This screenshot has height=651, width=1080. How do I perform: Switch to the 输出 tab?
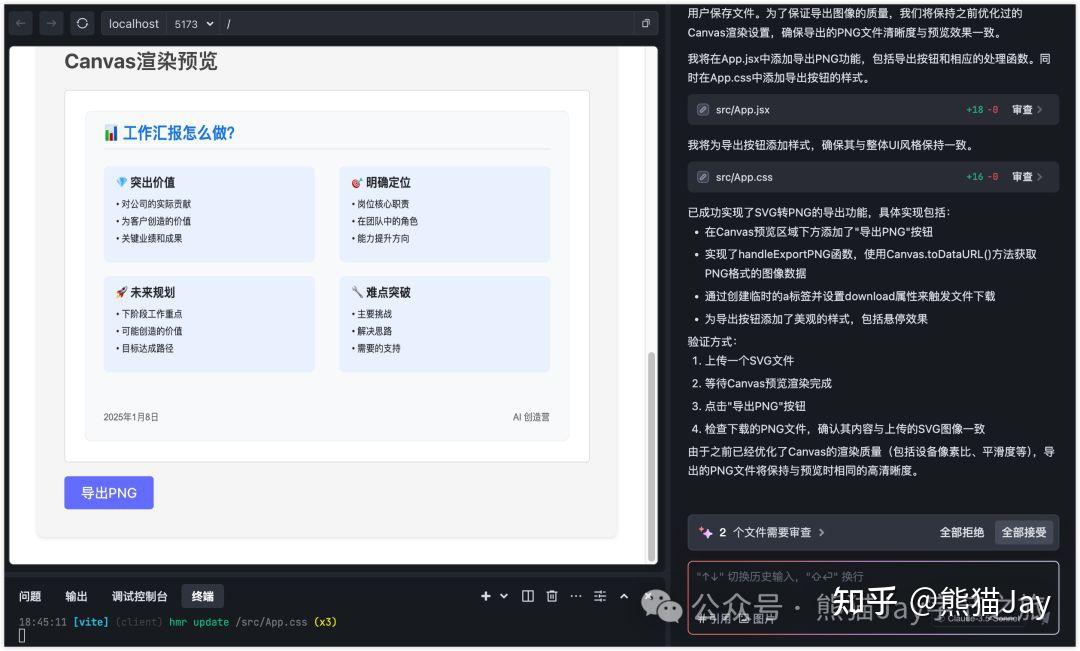(76, 596)
